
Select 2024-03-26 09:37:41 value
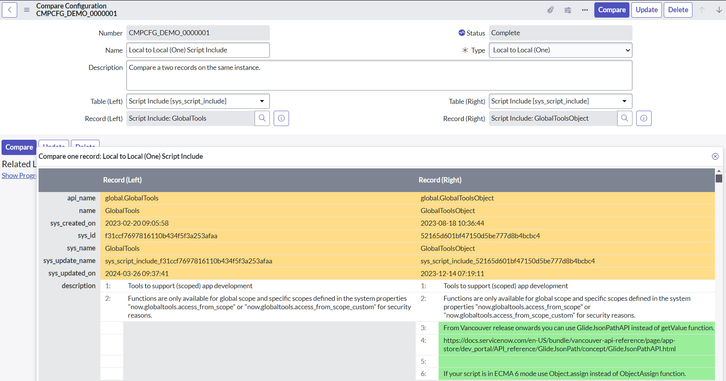pos(137,274)
